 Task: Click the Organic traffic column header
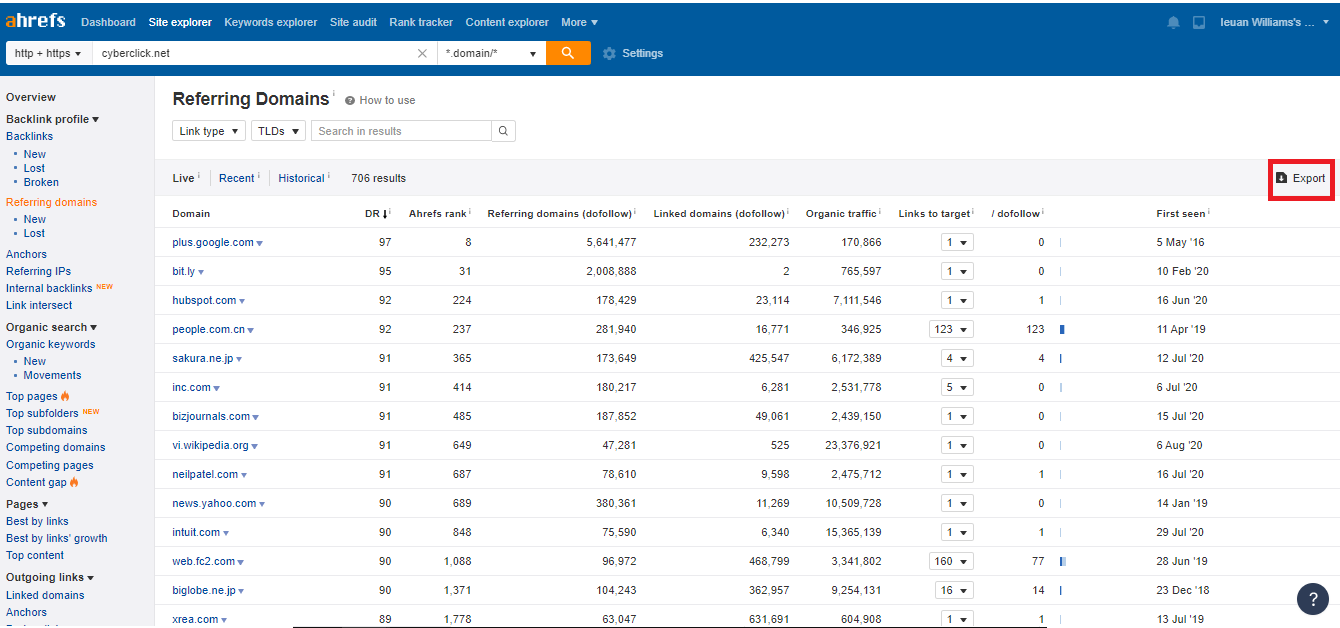(x=843, y=213)
